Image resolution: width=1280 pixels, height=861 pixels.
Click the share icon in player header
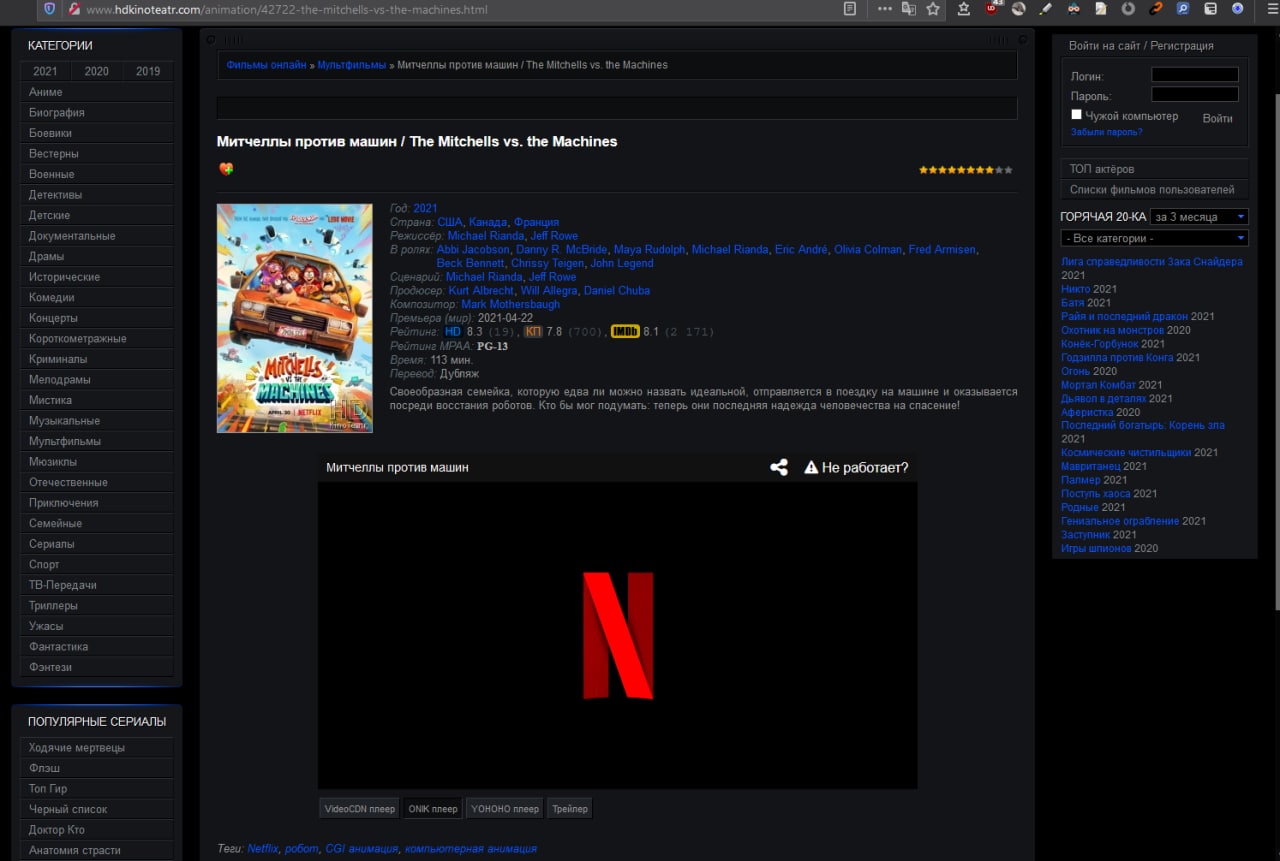coord(779,467)
